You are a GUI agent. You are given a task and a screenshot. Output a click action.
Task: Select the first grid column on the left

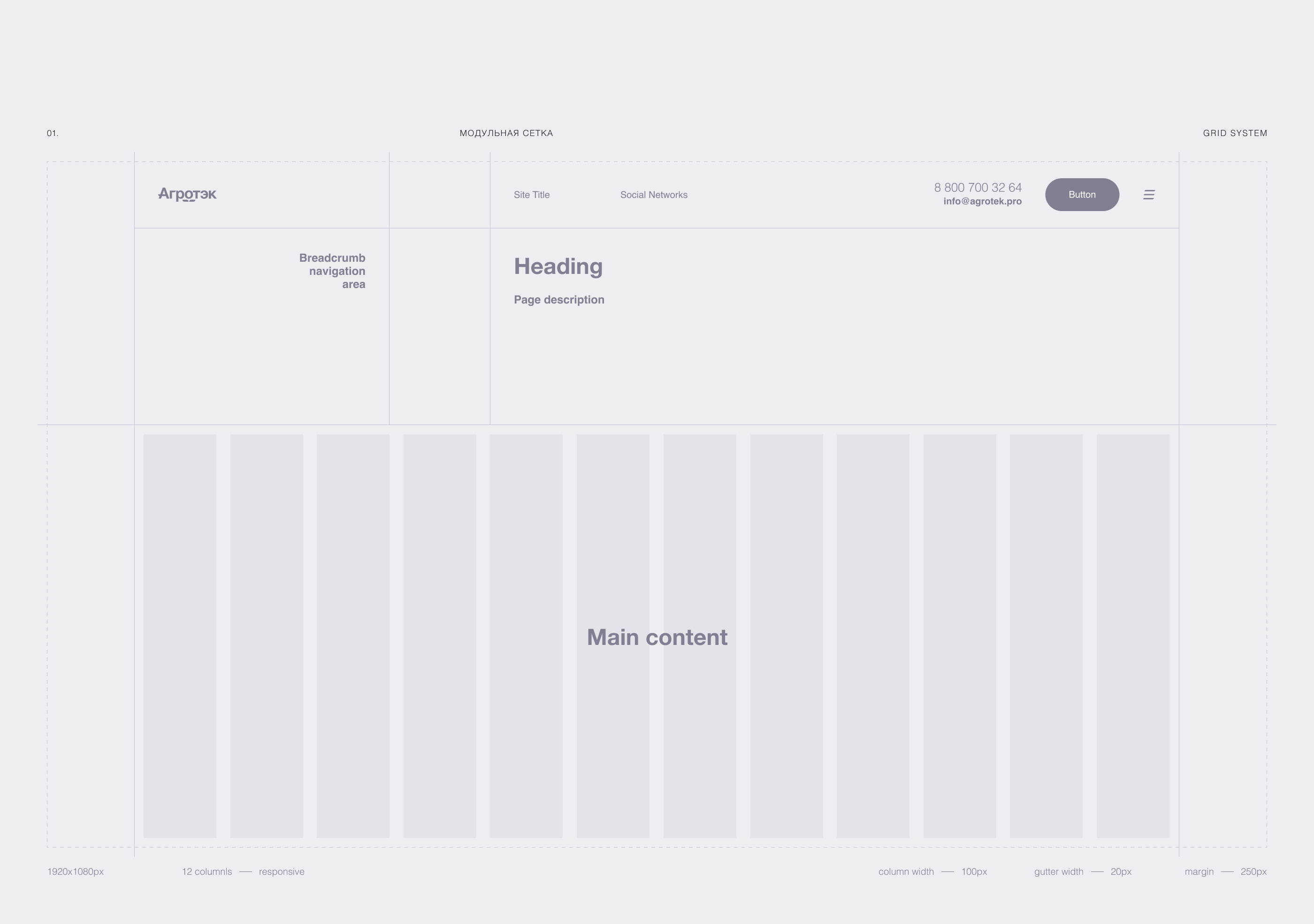click(180, 635)
